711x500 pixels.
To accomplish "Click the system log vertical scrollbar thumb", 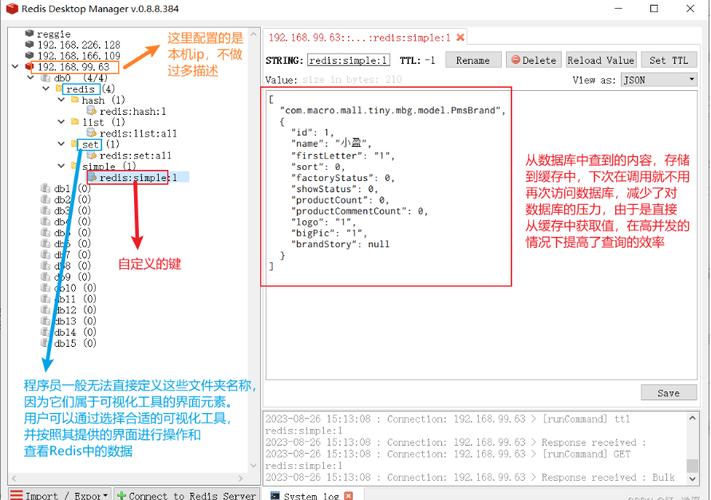I will tap(692, 466).
